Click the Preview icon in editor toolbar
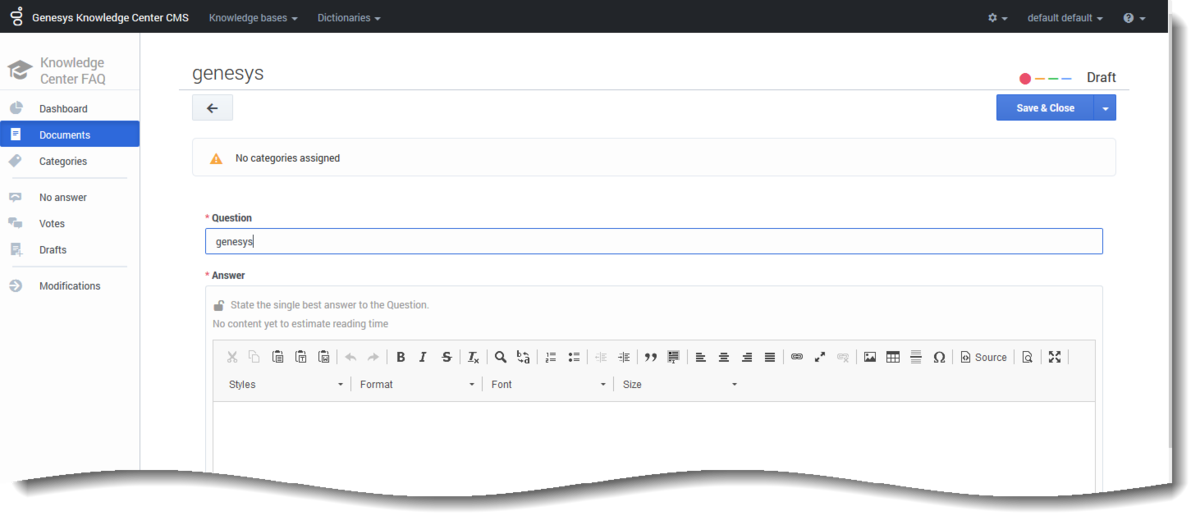1200x525 pixels. click(1027, 357)
